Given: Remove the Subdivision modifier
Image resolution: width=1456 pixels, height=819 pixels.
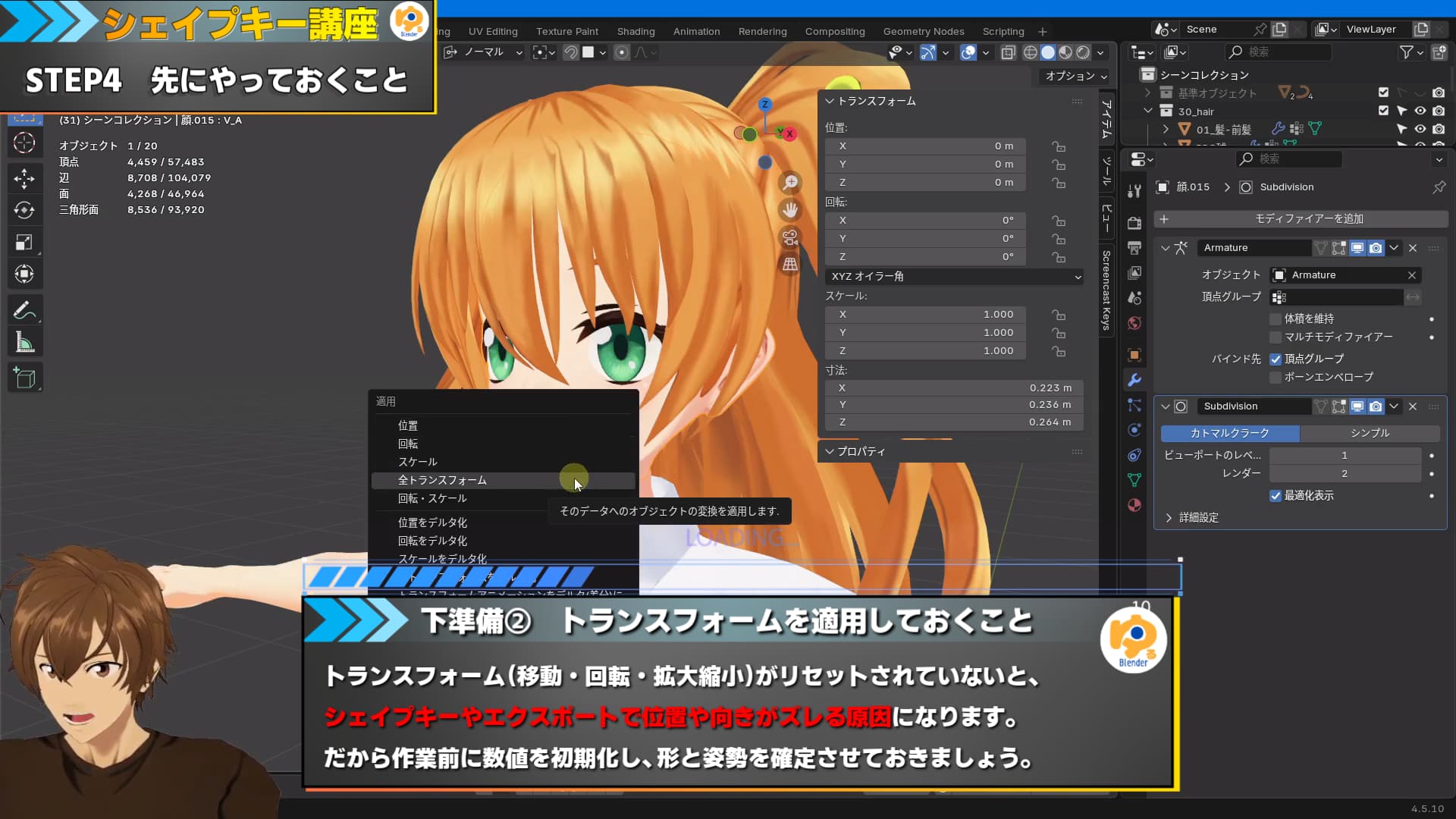Looking at the screenshot, I should pos(1413,406).
